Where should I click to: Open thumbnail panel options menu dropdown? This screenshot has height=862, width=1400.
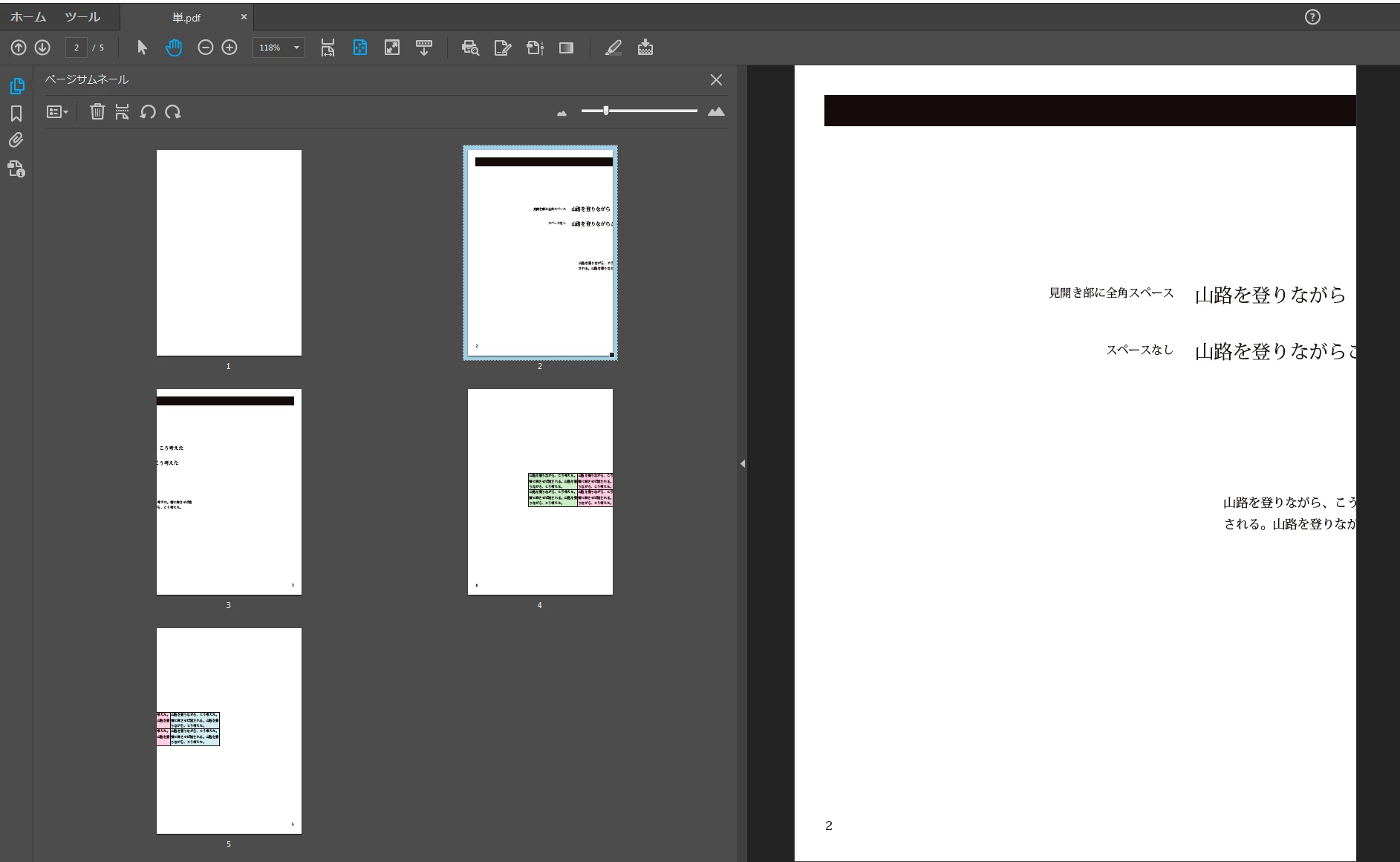(x=57, y=112)
